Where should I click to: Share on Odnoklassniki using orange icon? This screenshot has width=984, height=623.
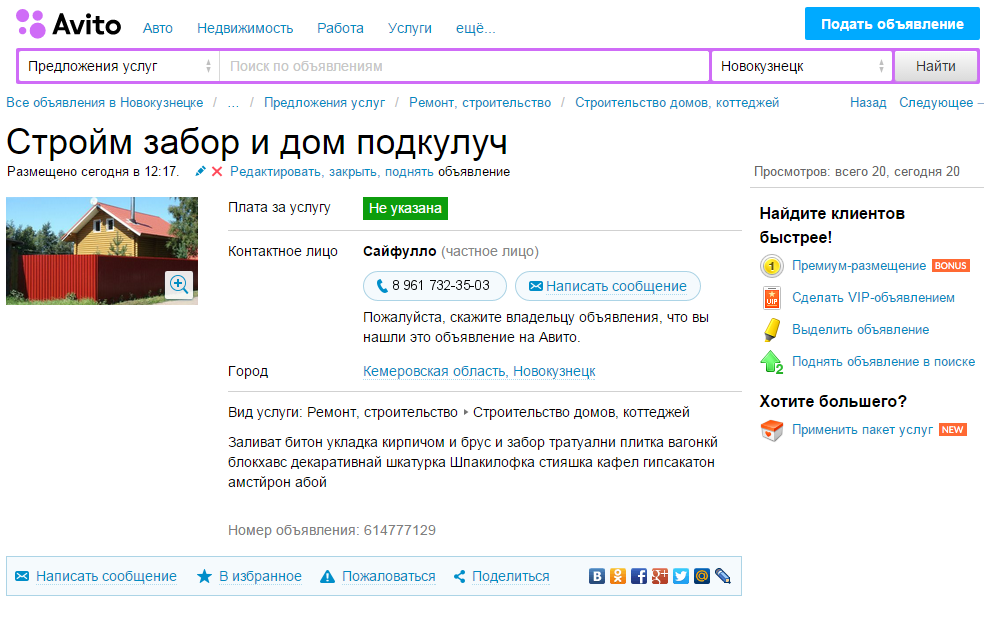click(619, 576)
